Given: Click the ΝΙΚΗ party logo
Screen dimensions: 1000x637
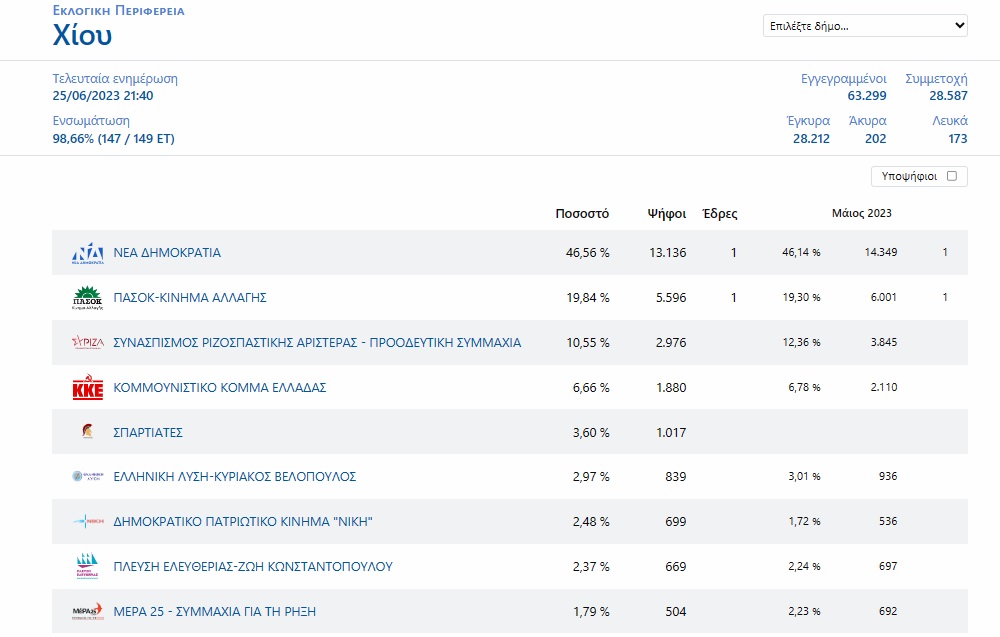Looking at the screenshot, I should pyautogui.click(x=87, y=522).
